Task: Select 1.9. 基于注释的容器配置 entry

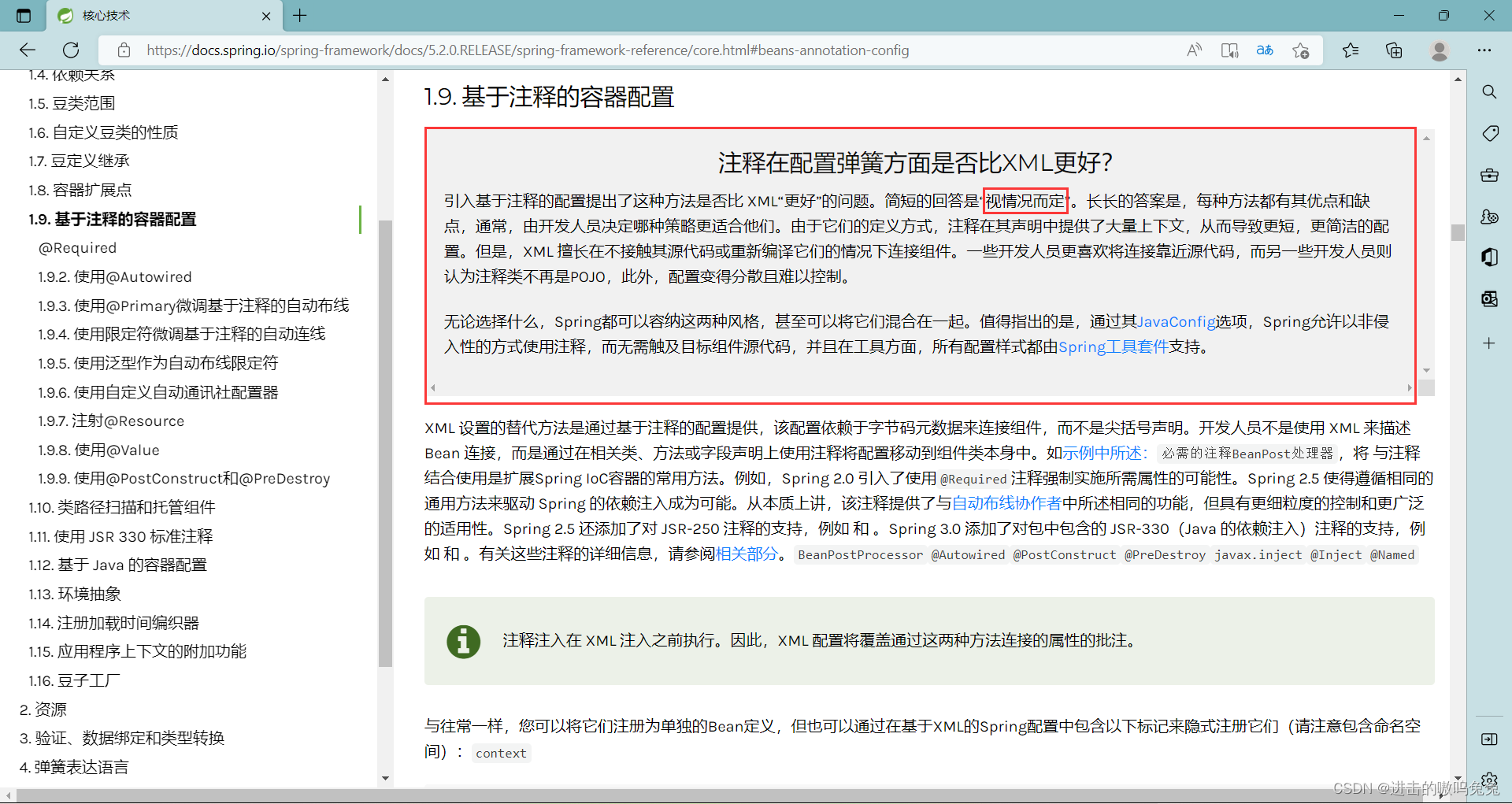Action: (x=113, y=219)
